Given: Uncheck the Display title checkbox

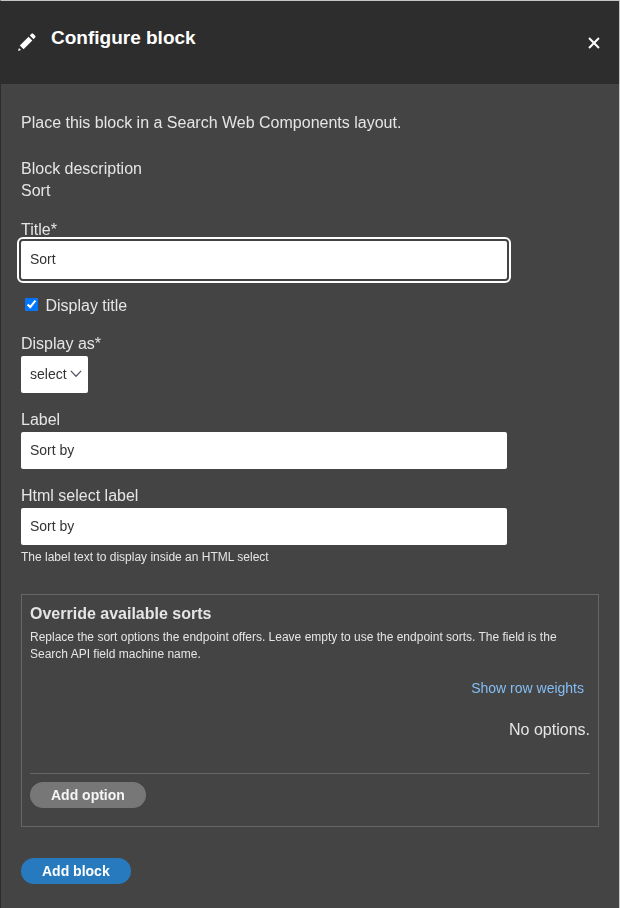Looking at the screenshot, I should click(x=32, y=305).
